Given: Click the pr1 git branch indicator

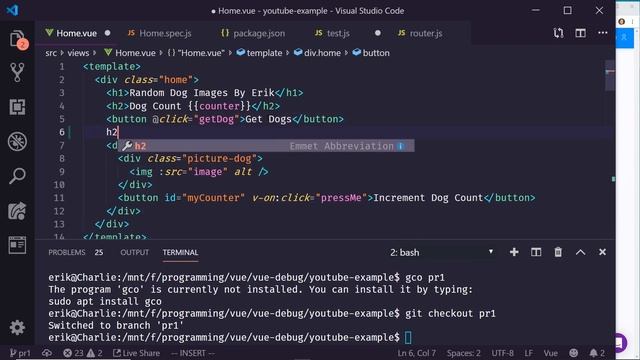Looking at the screenshot, I should tap(20, 353).
